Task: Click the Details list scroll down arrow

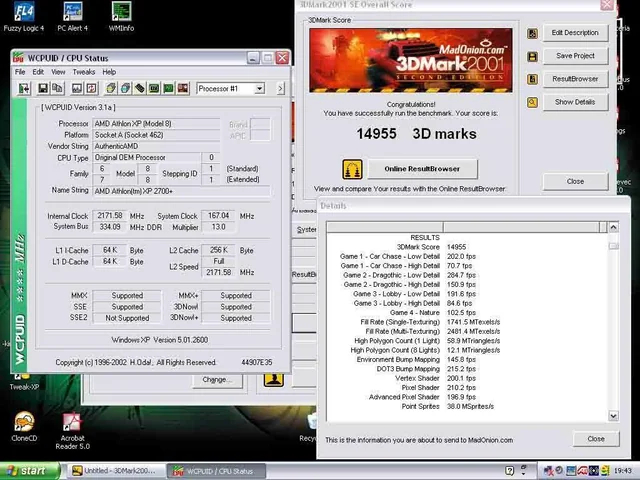Action: (613, 416)
